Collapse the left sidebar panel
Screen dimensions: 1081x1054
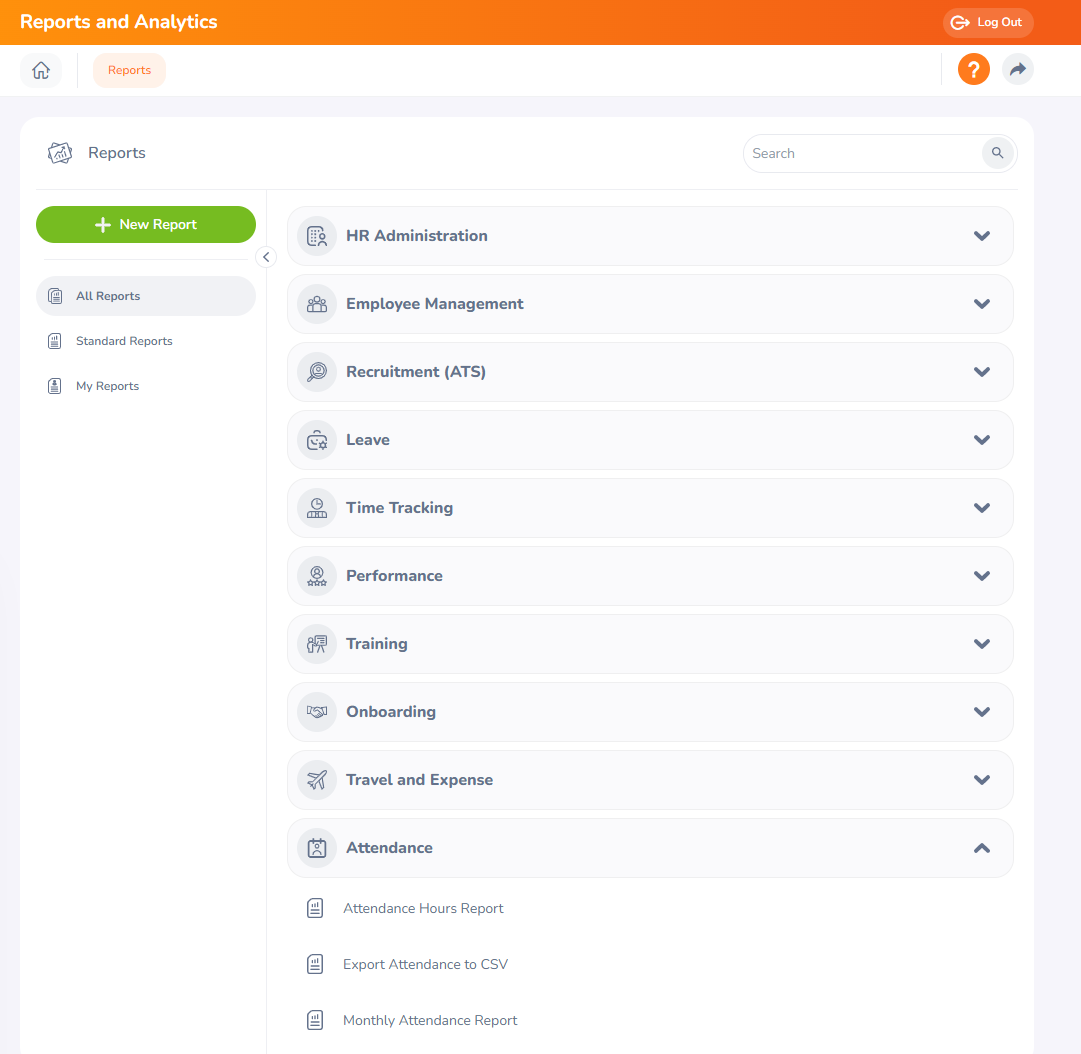point(266,257)
